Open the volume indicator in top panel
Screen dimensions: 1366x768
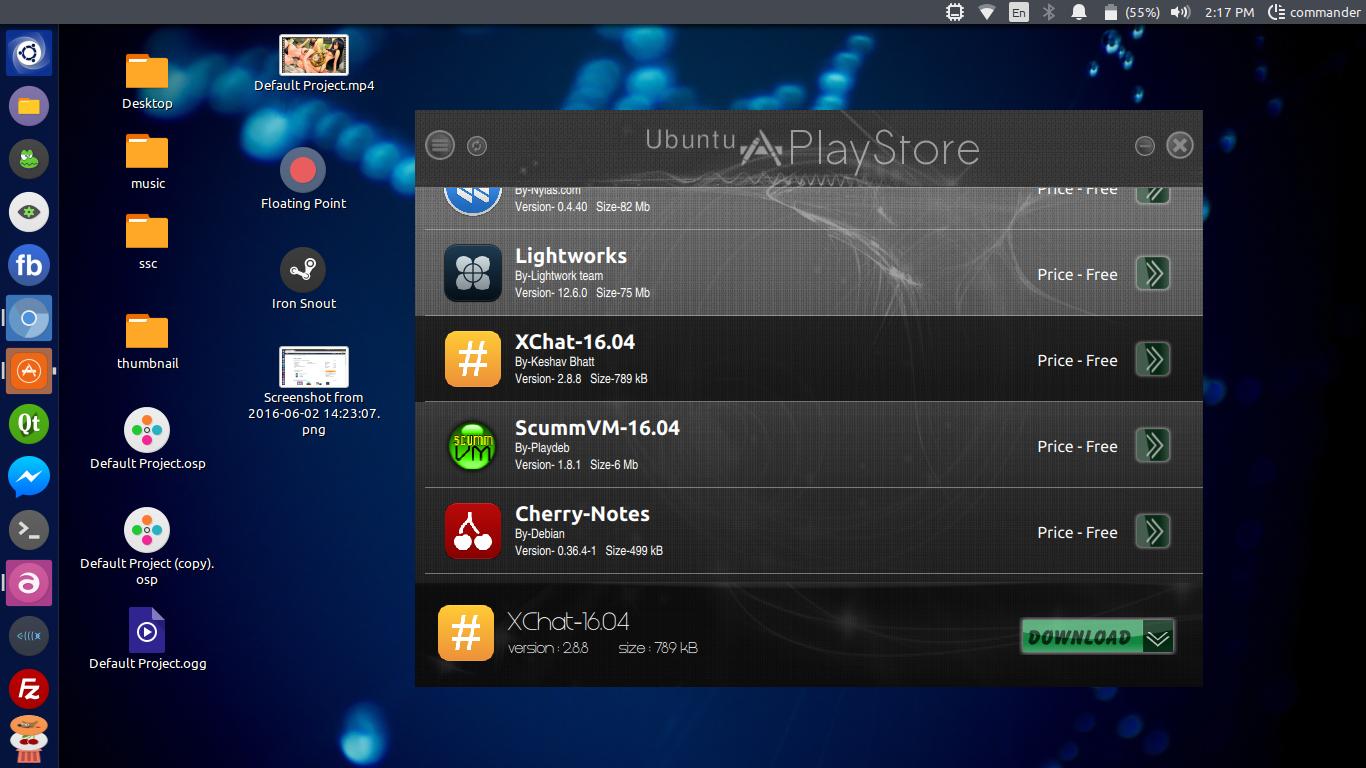click(1180, 12)
